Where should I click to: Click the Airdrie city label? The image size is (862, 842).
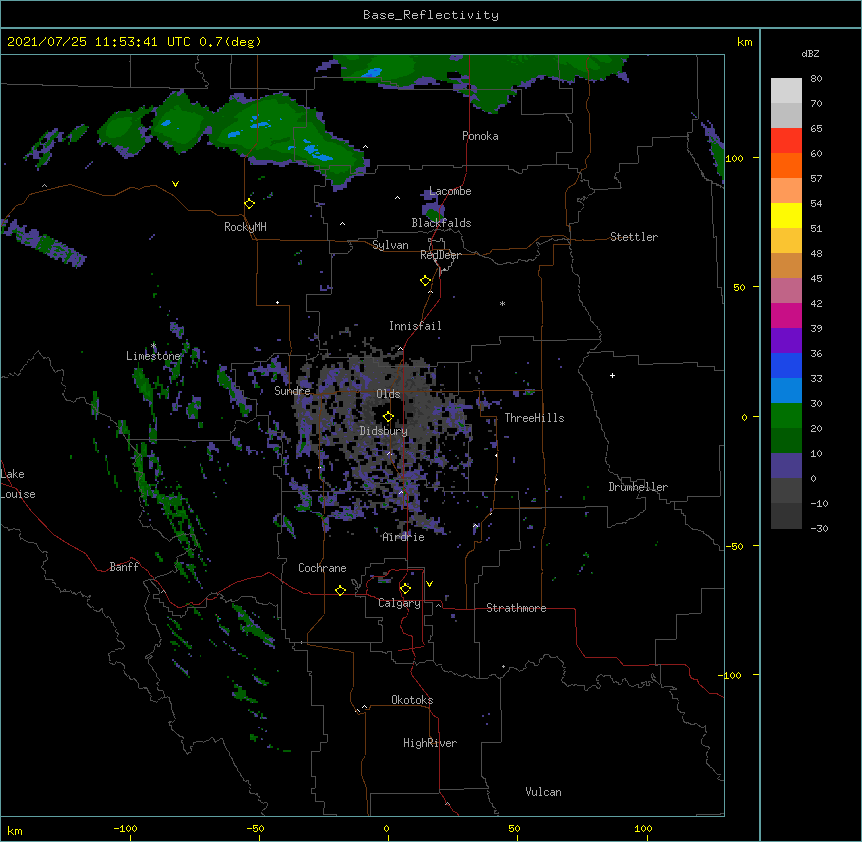[x=404, y=537]
